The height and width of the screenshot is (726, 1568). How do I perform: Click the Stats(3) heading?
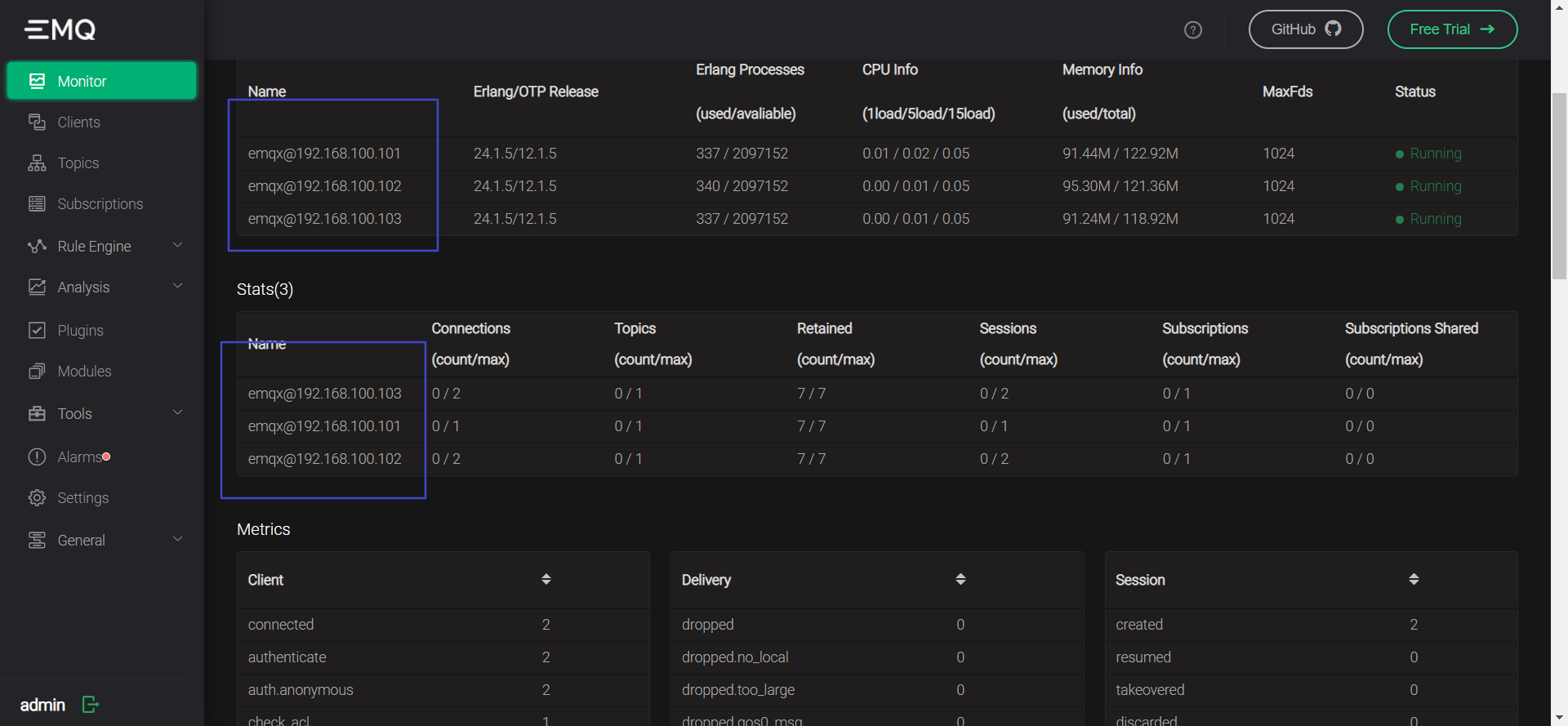[x=265, y=289]
